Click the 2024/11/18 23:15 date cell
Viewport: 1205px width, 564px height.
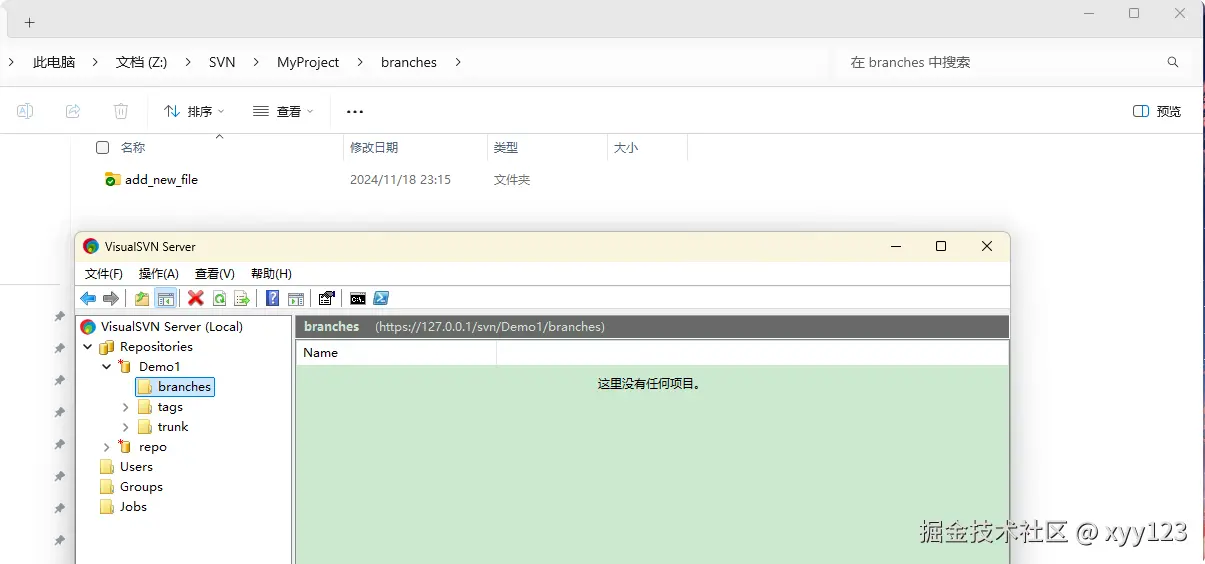pos(400,180)
